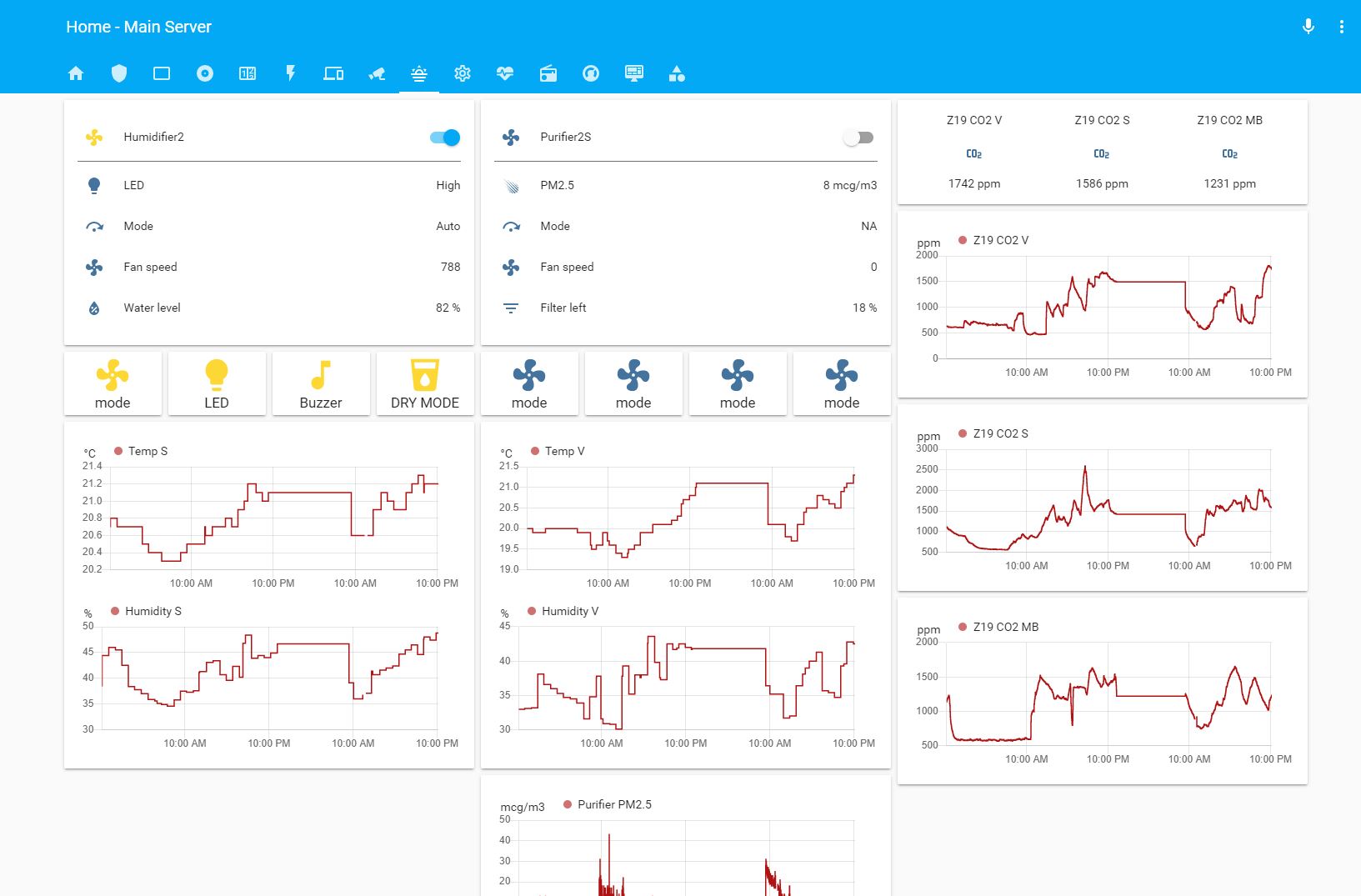Toggle Humidity S series in chart legend
Viewport: 1361px width, 896px height.
tap(146, 611)
